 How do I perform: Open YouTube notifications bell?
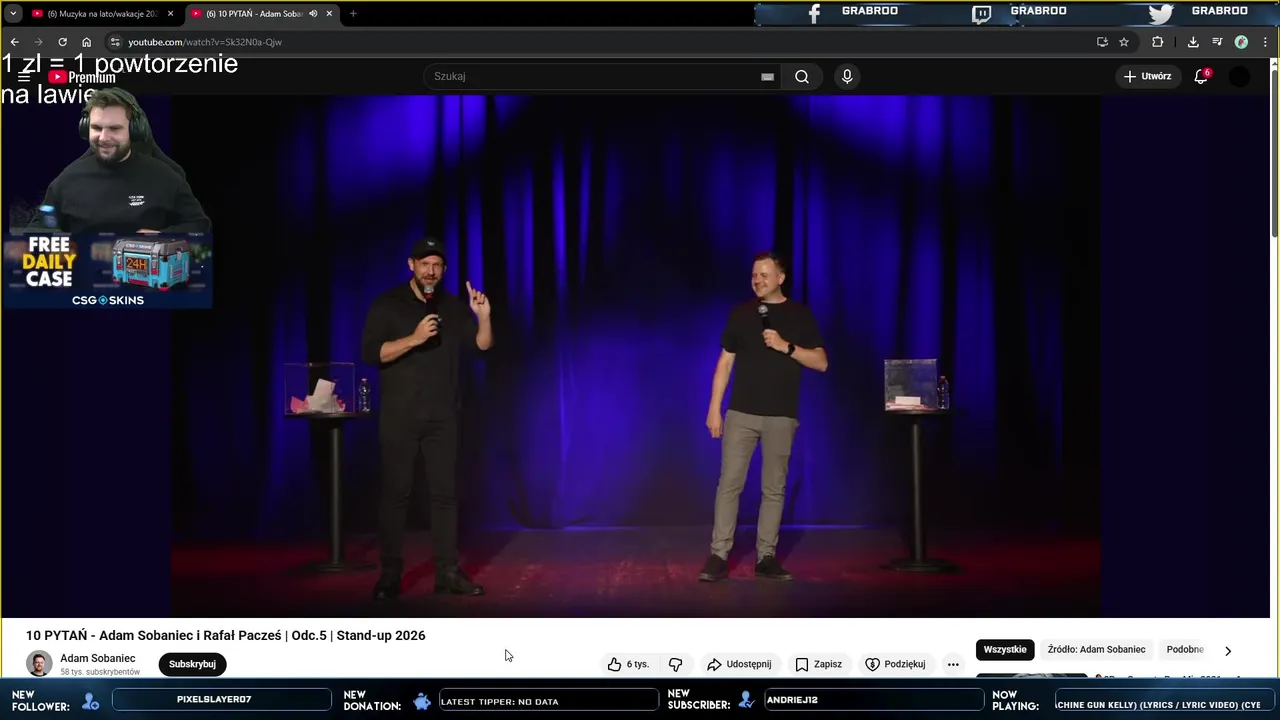point(1202,76)
